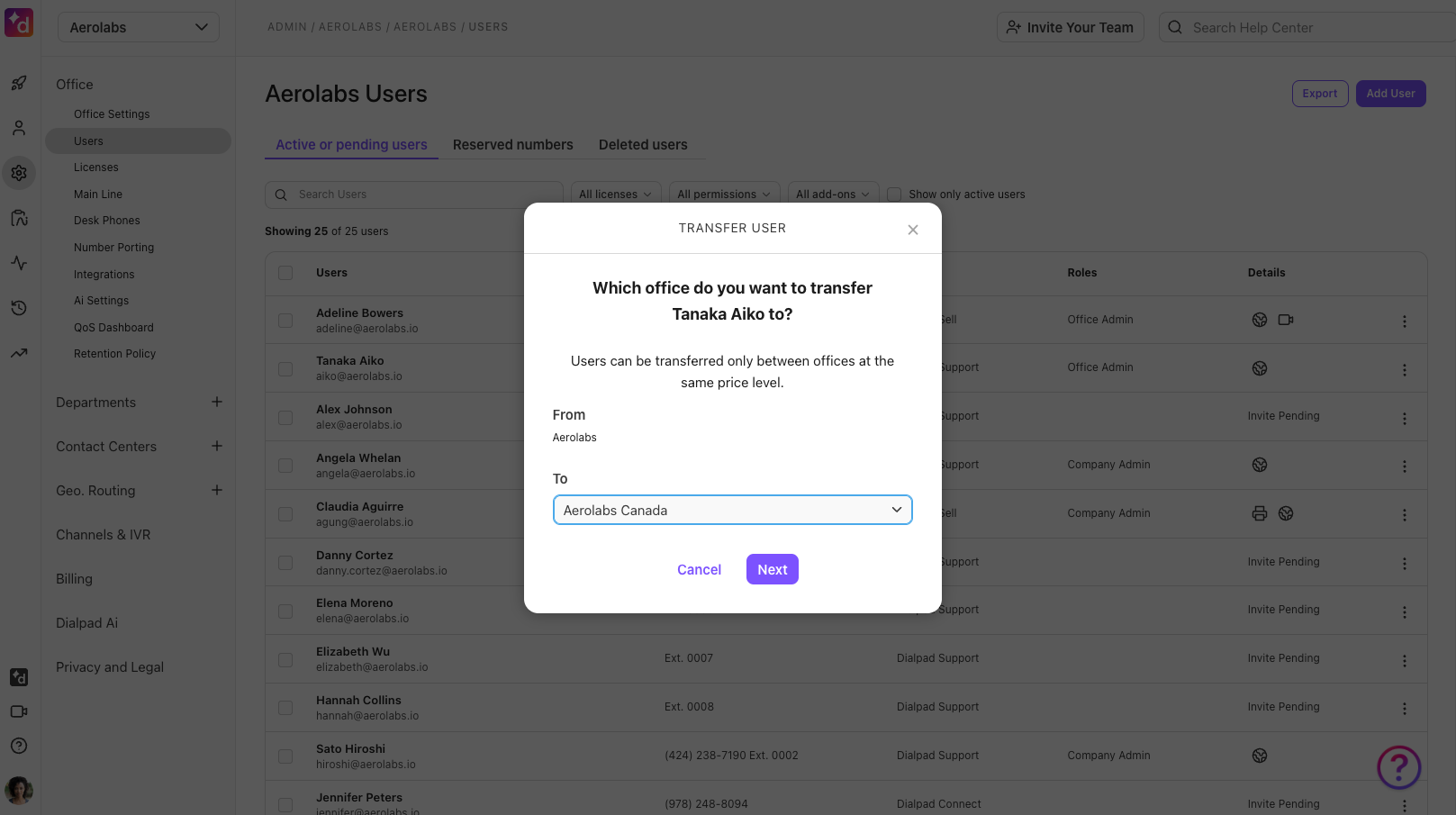Click the help question mark sidebar icon
This screenshot has width=1456, height=815.
coord(19,746)
